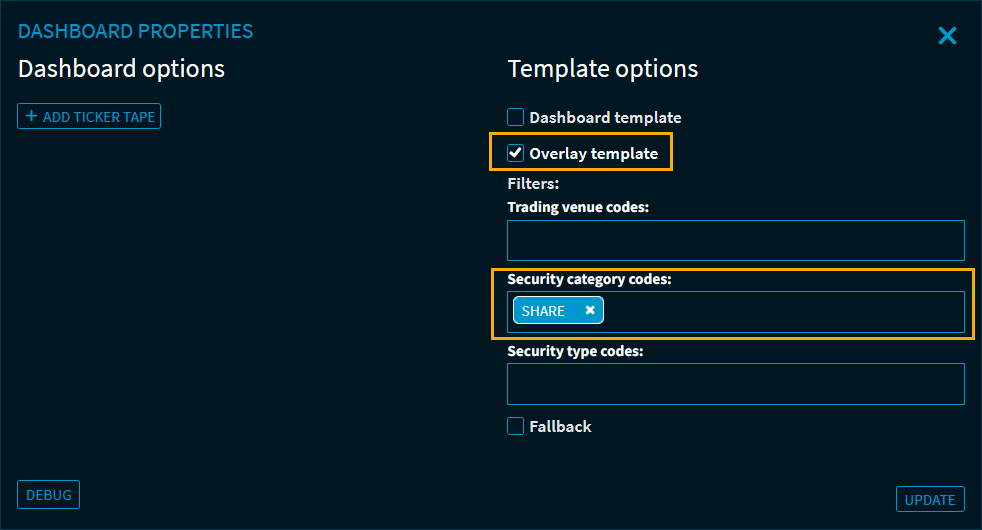Click the Security type codes input box
Screen dimensions: 982x530
coord(735,384)
